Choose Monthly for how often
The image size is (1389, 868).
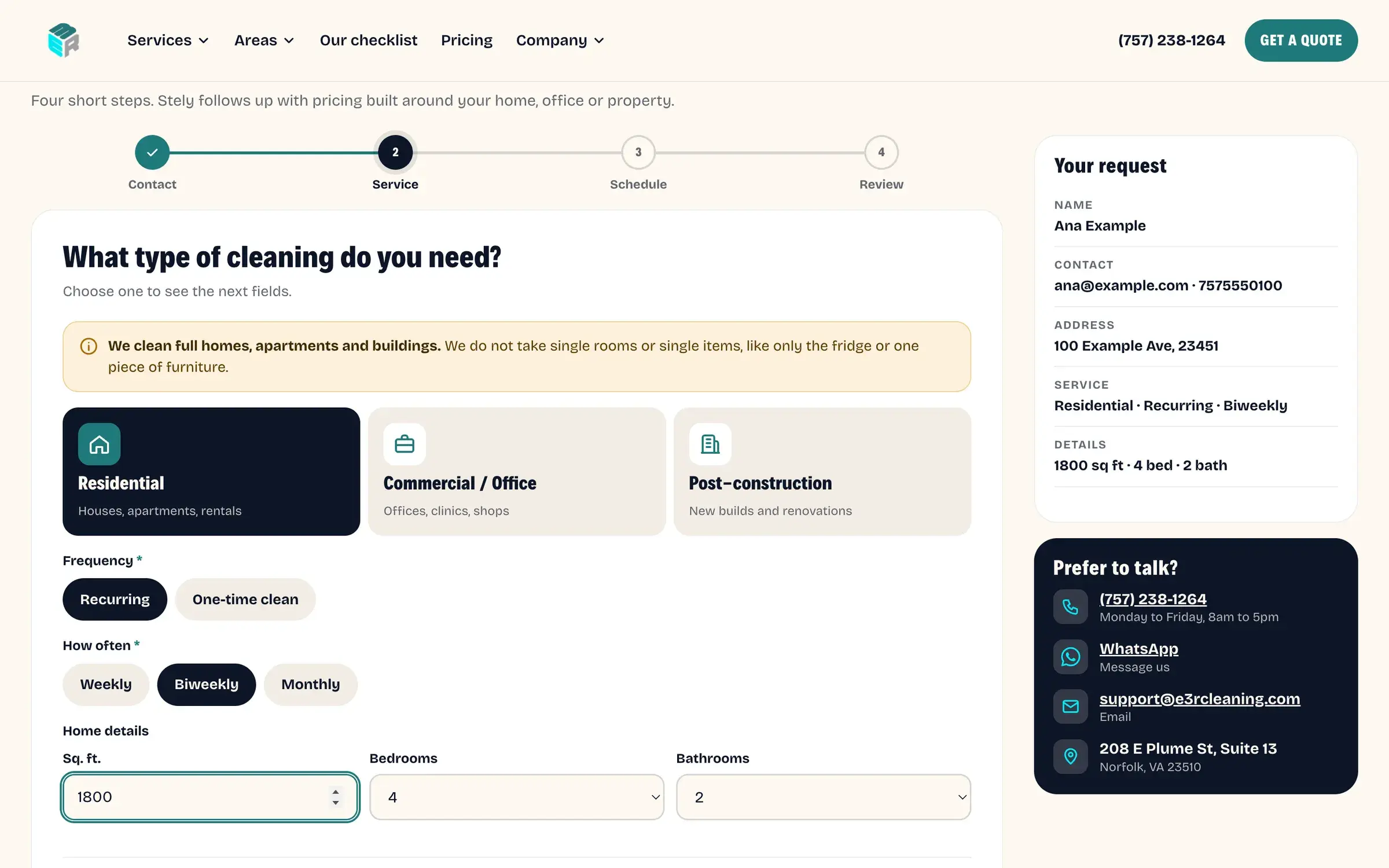pos(311,684)
